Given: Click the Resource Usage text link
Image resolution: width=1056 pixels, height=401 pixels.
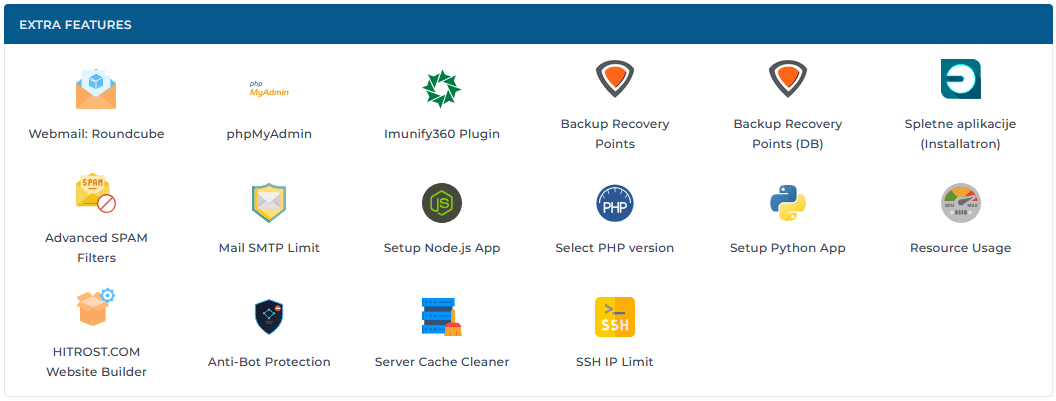Looking at the screenshot, I should tap(960, 248).
